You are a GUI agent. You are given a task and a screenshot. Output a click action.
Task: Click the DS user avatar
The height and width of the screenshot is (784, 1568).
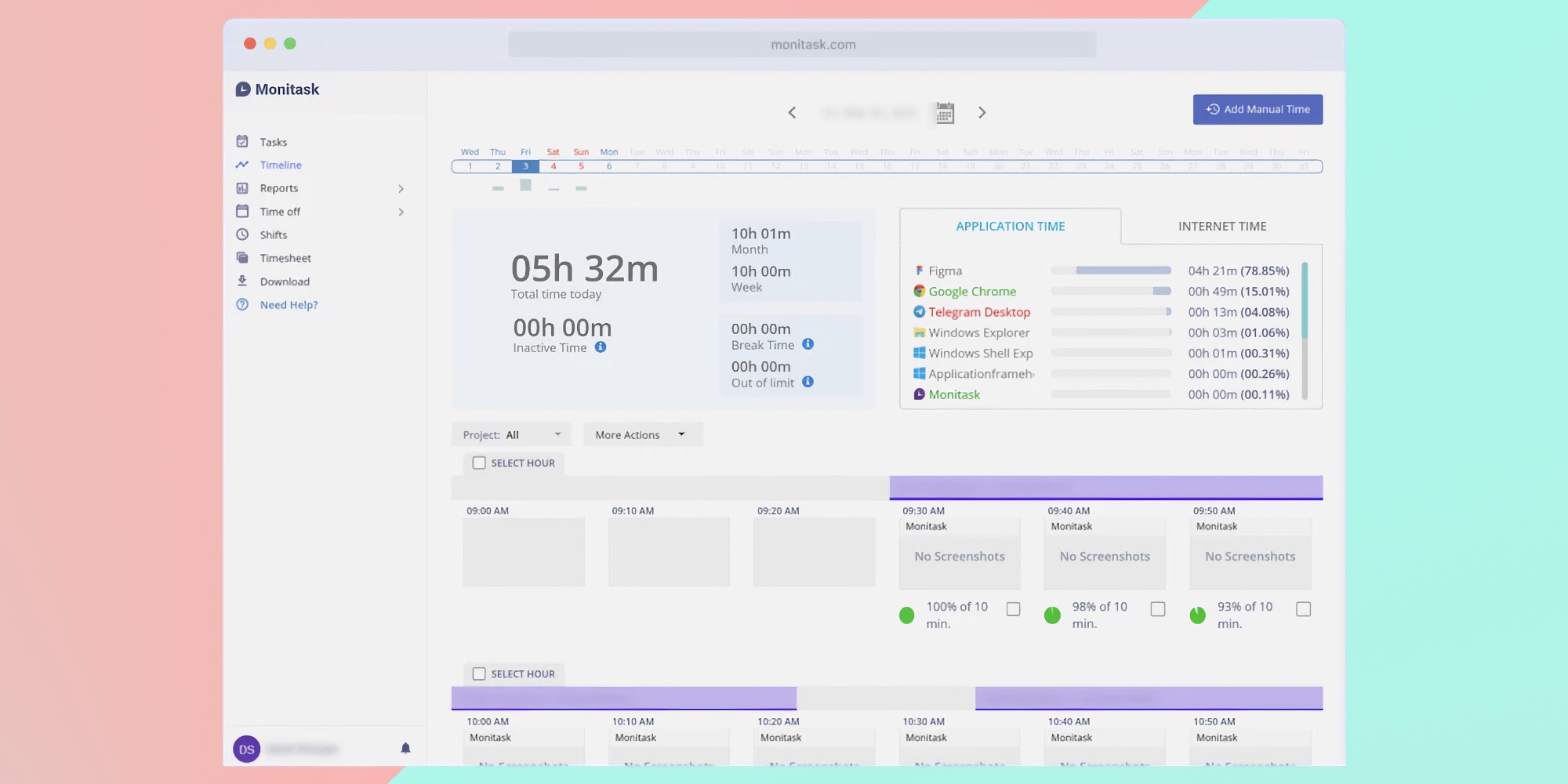click(246, 750)
